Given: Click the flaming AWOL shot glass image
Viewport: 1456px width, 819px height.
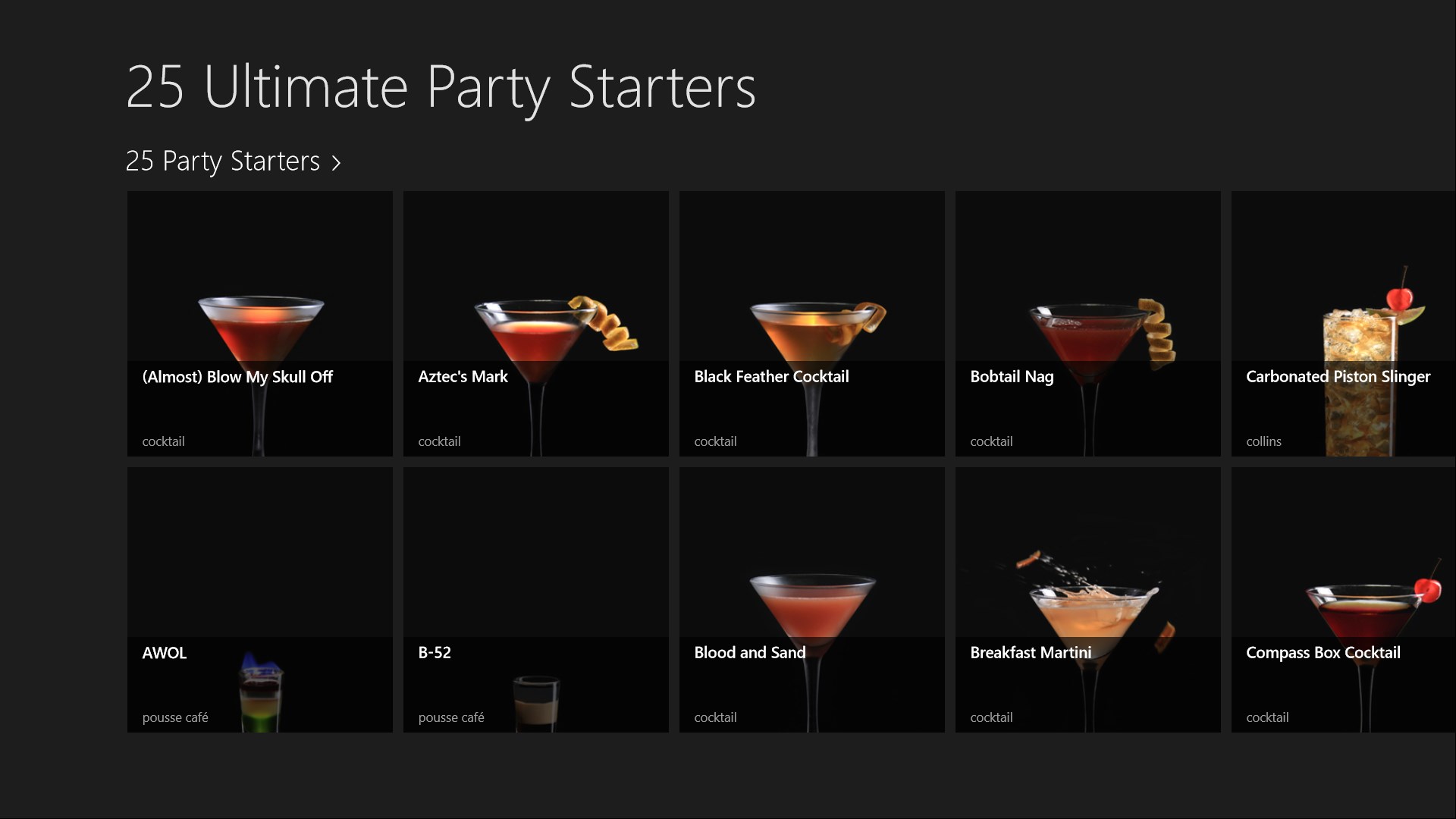Looking at the screenshot, I should [261, 692].
